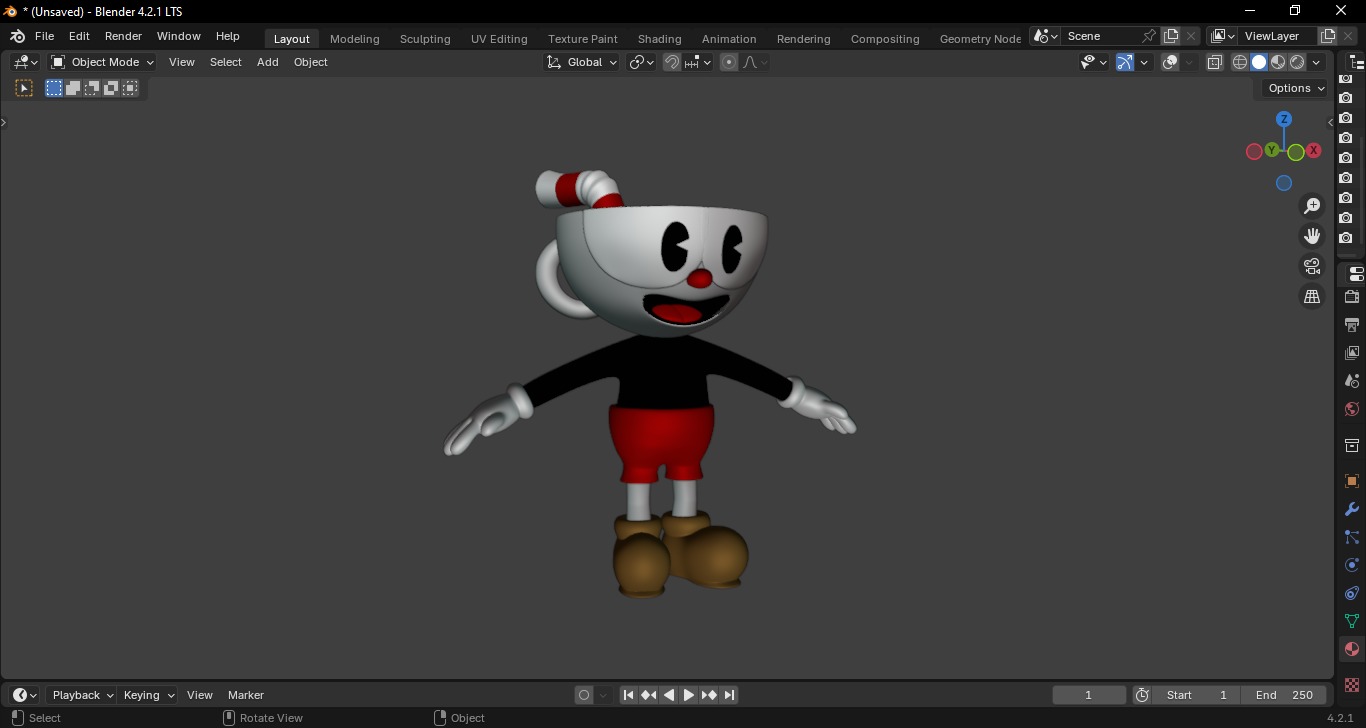Open the Scene properties tab

[1352, 381]
